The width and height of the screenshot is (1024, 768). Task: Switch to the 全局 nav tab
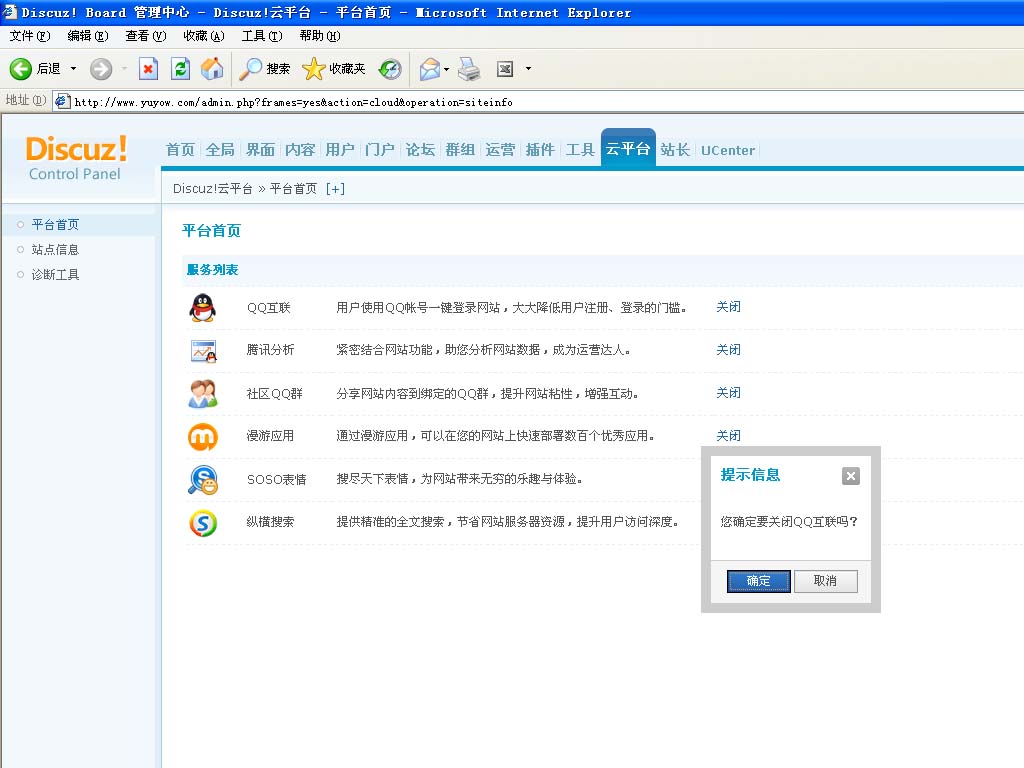coord(220,150)
